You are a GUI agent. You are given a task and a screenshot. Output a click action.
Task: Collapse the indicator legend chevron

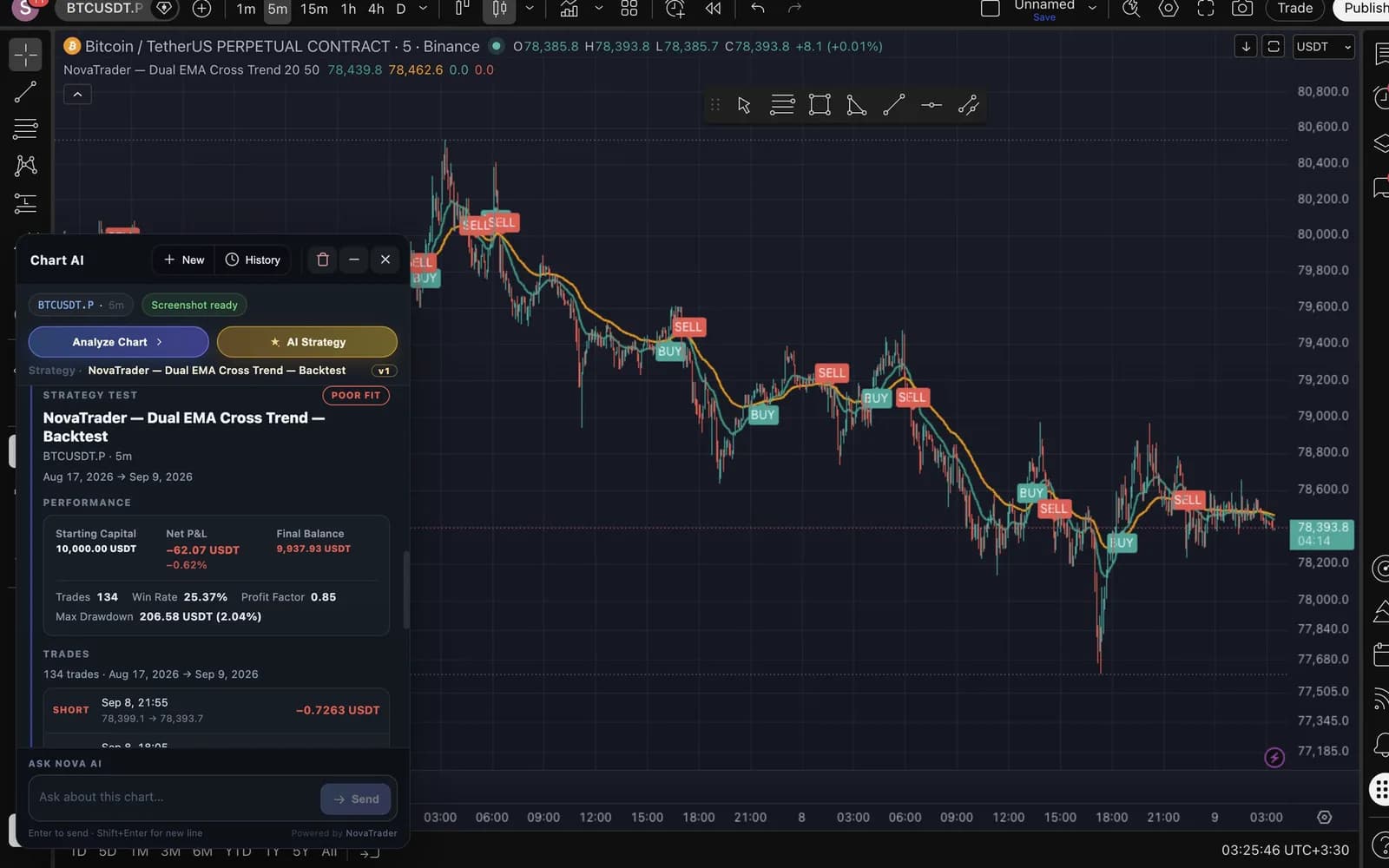point(77,94)
